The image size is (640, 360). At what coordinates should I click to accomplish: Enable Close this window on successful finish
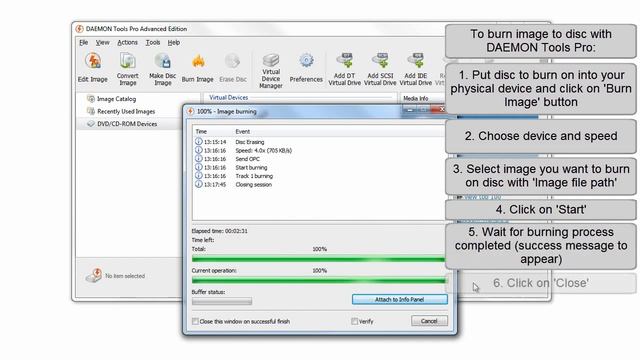[196, 322]
